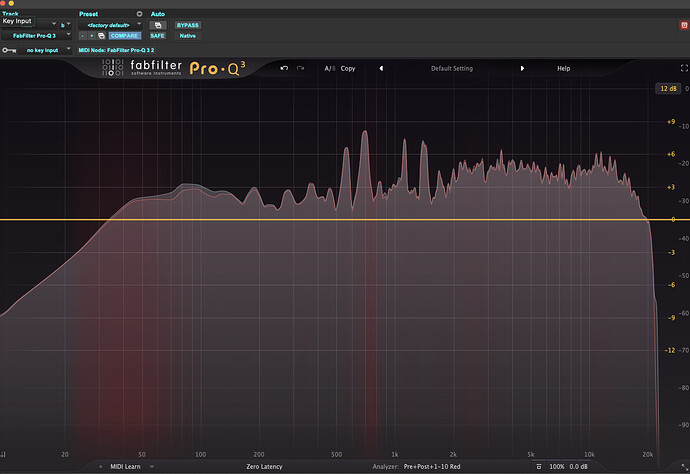This screenshot has width=690, height=474.
Task: Click the Pro-Q 3 product title
Action: [x=217, y=68]
